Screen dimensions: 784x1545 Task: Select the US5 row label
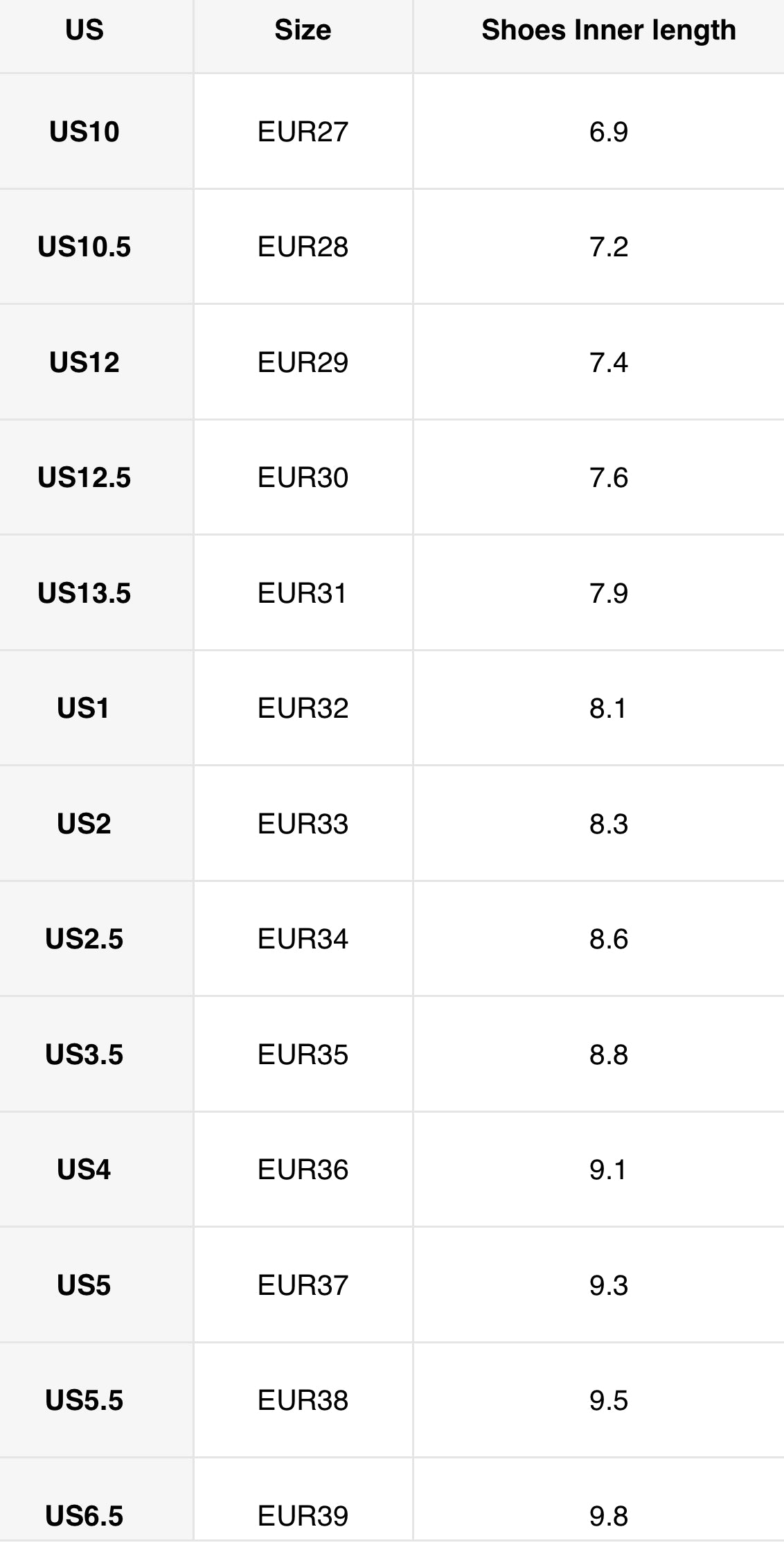(84, 1286)
